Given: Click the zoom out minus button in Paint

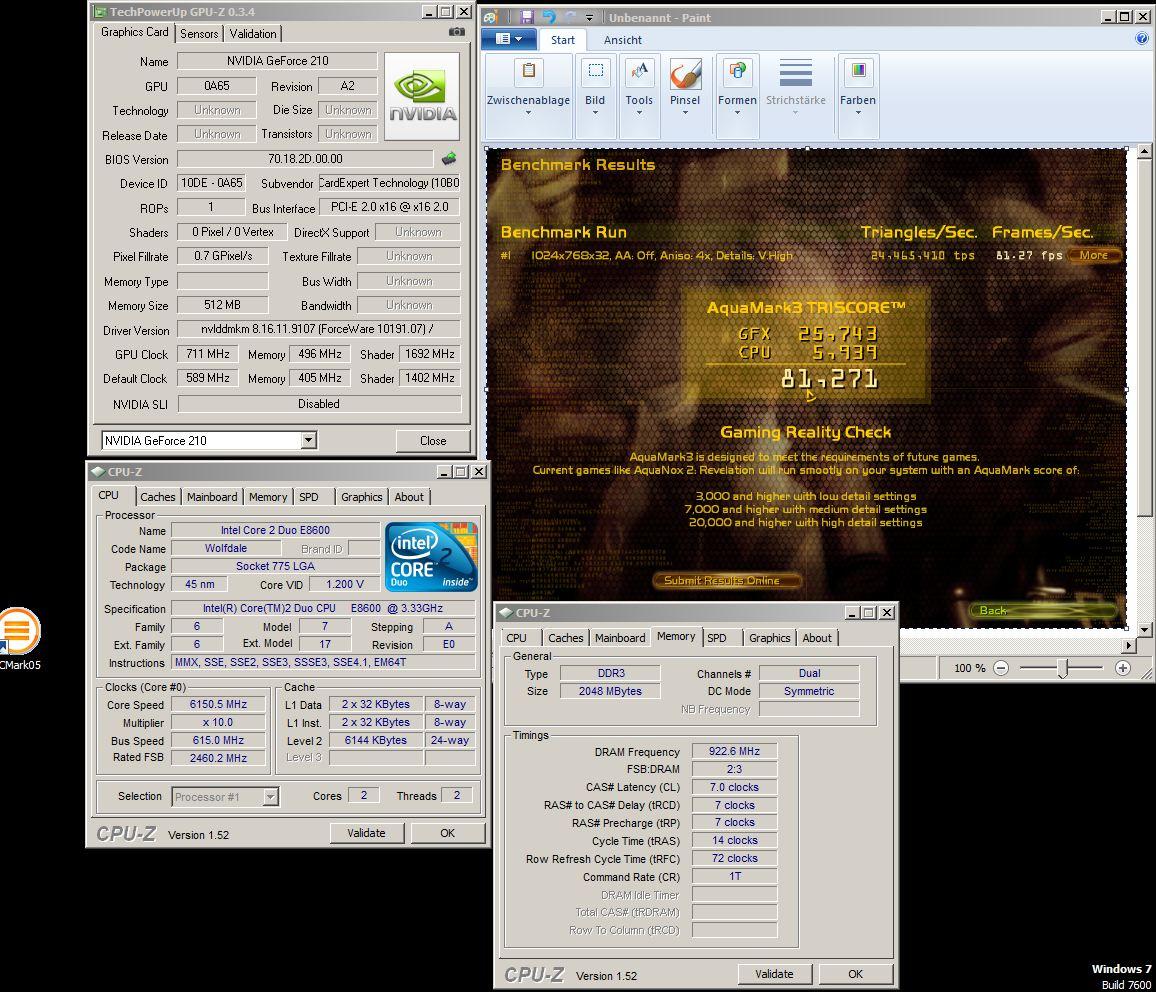Looking at the screenshot, I should tap(1000, 668).
